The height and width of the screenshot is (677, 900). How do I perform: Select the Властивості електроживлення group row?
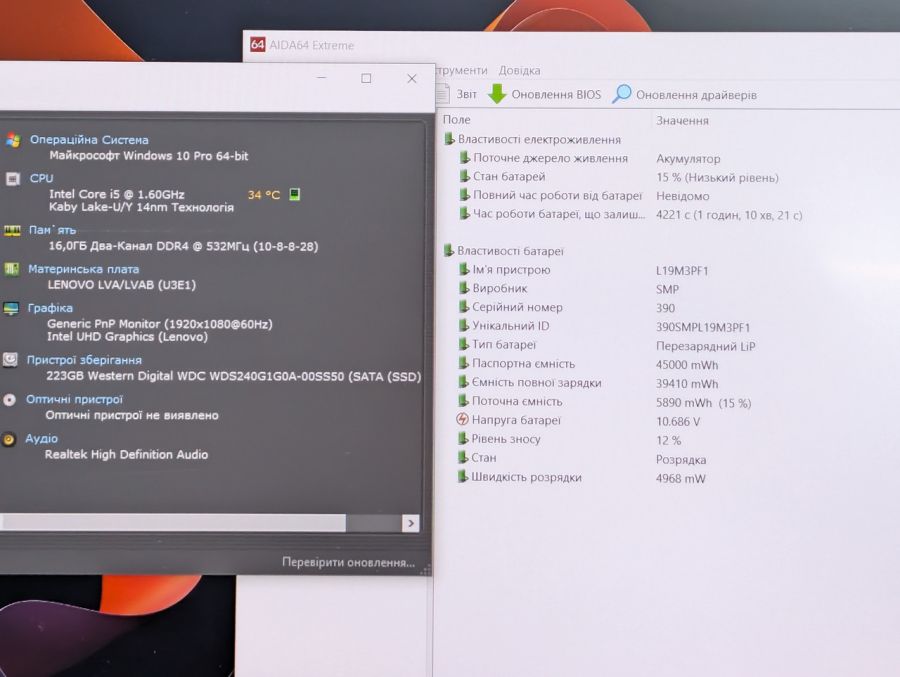point(532,139)
